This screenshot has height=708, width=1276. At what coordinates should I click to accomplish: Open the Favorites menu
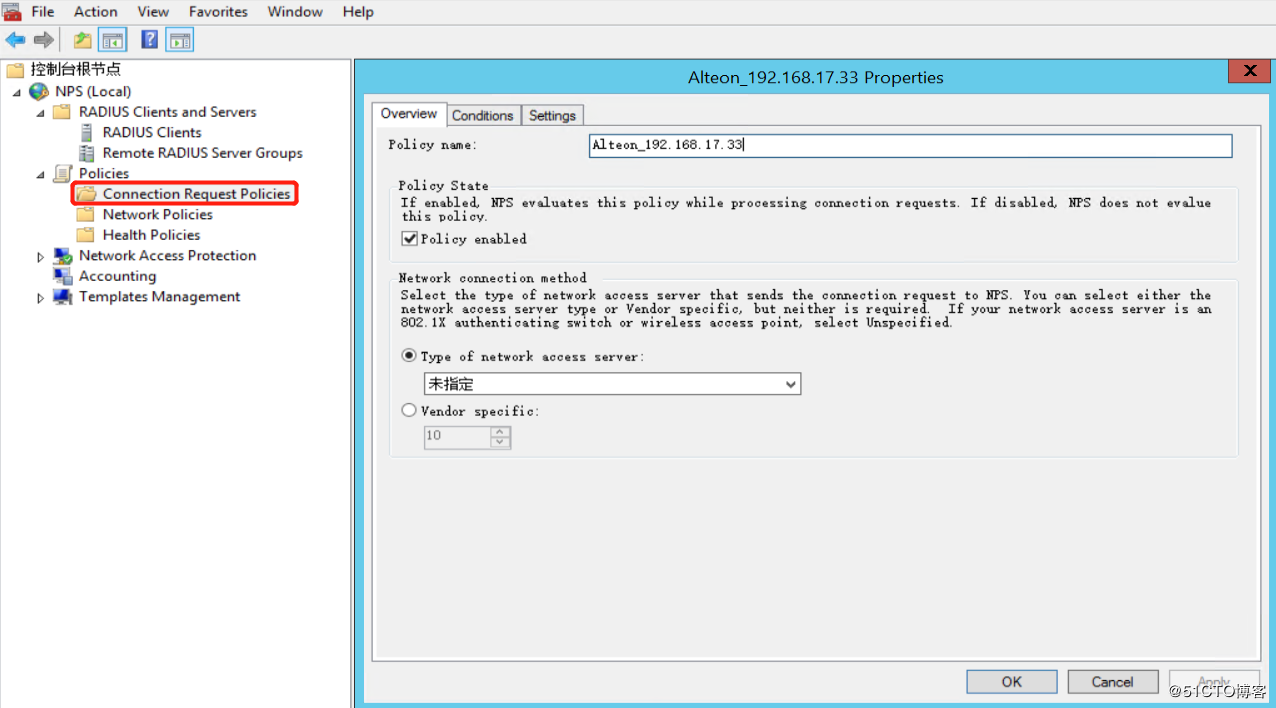pyautogui.click(x=218, y=12)
